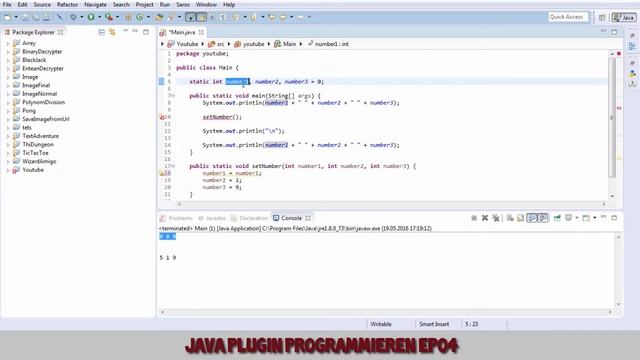This screenshot has width=640, height=360.
Task: Open the Run button dropdown arrow
Action: click(x=99, y=17)
